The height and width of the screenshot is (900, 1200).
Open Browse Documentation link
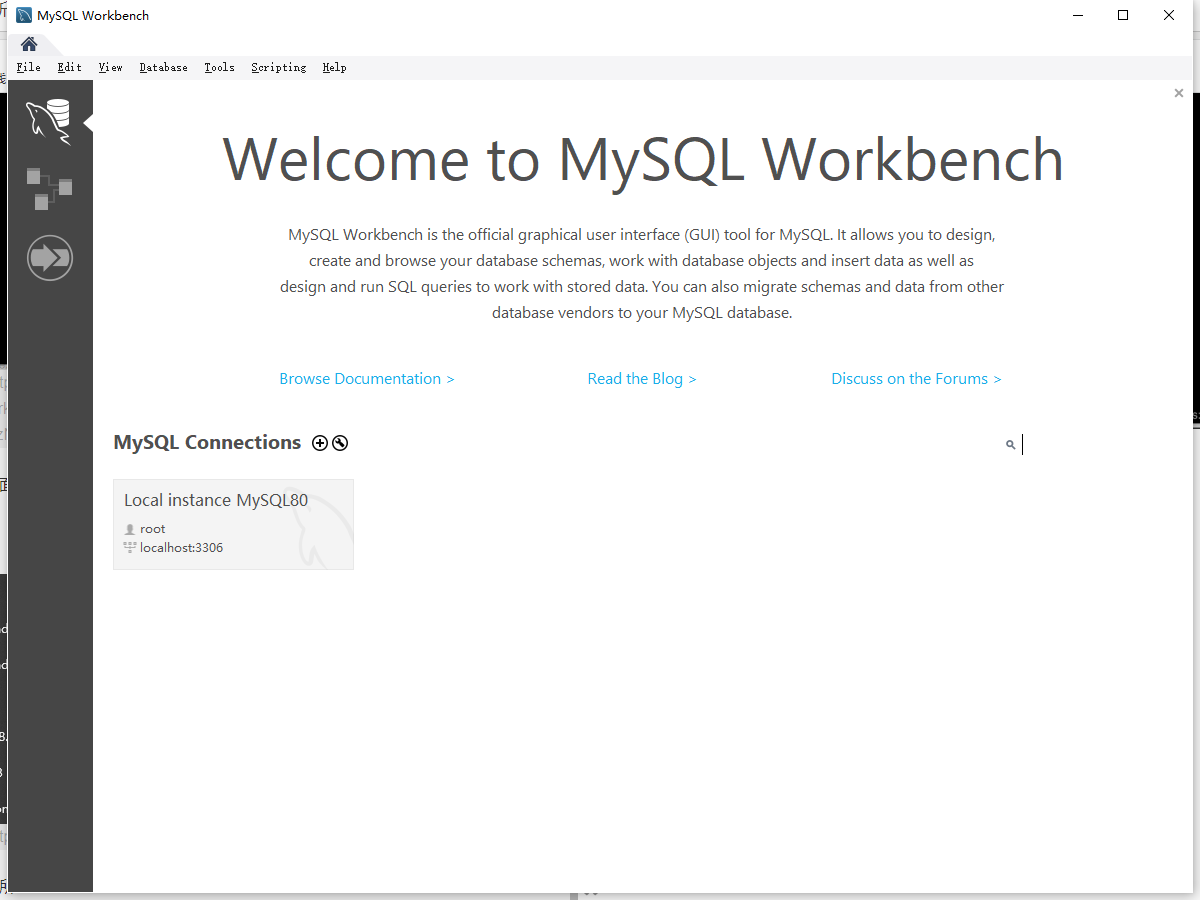click(367, 379)
